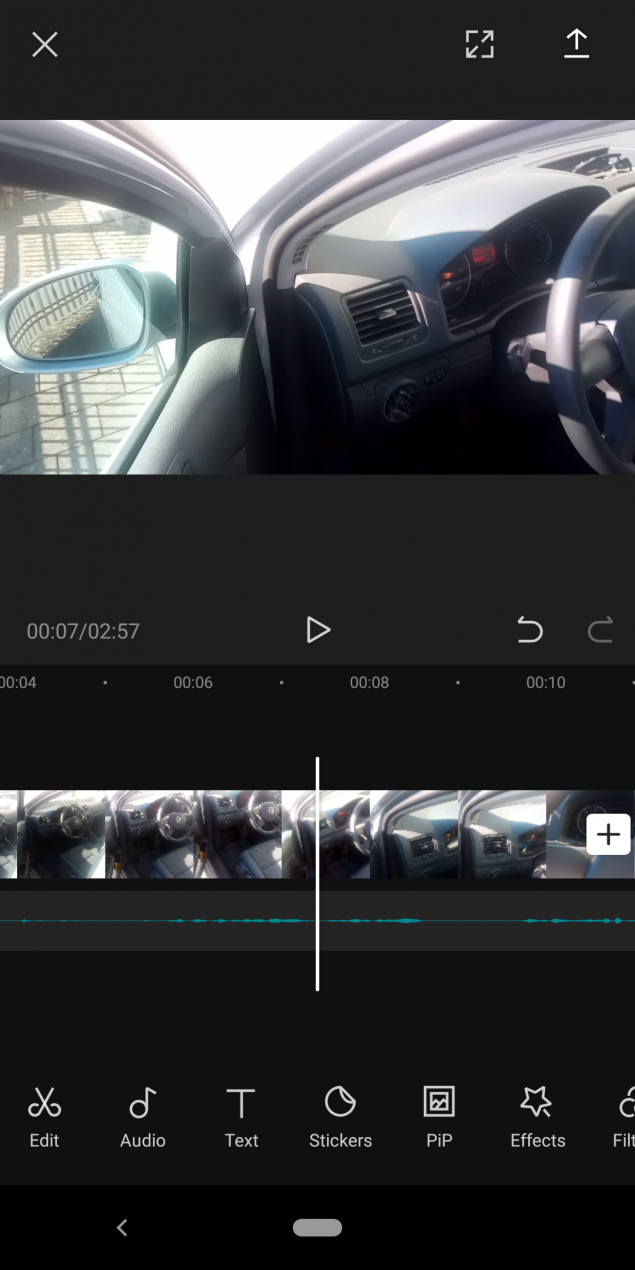Play the video preview
The width and height of the screenshot is (635, 1270).
coord(317,630)
